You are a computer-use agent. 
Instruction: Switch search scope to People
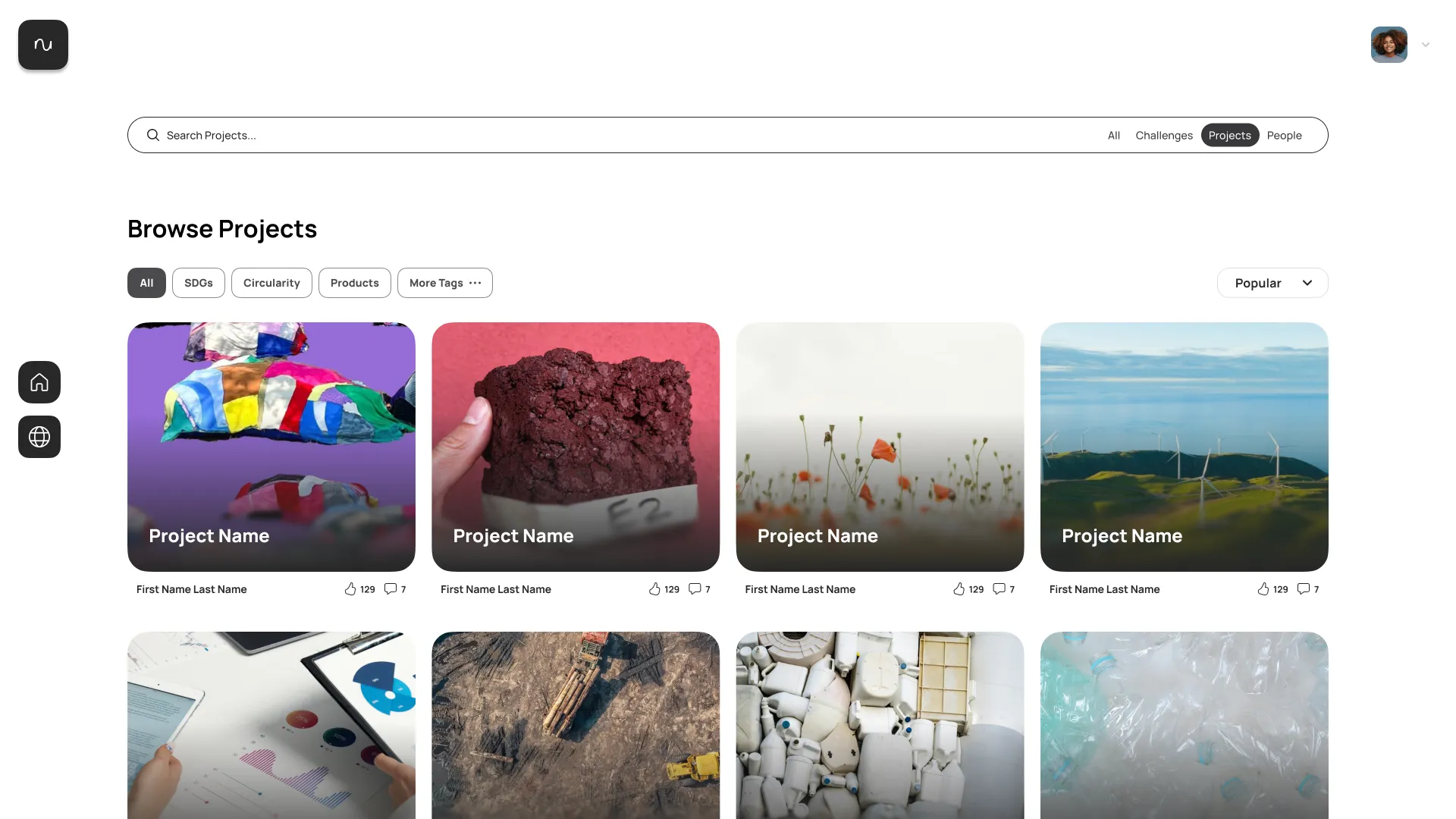click(x=1284, y=135)
